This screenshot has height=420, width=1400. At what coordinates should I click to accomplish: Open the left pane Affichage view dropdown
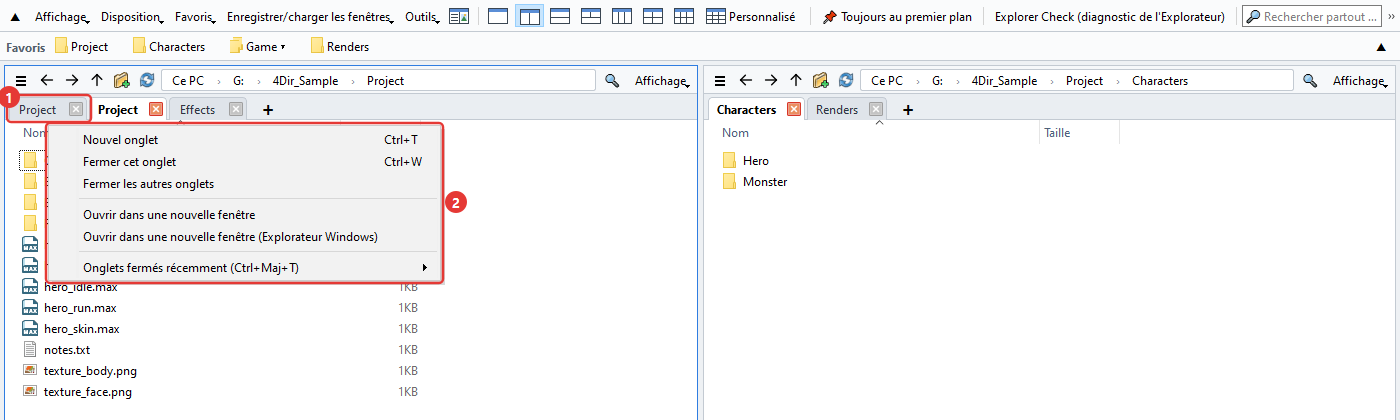[663, 81]
